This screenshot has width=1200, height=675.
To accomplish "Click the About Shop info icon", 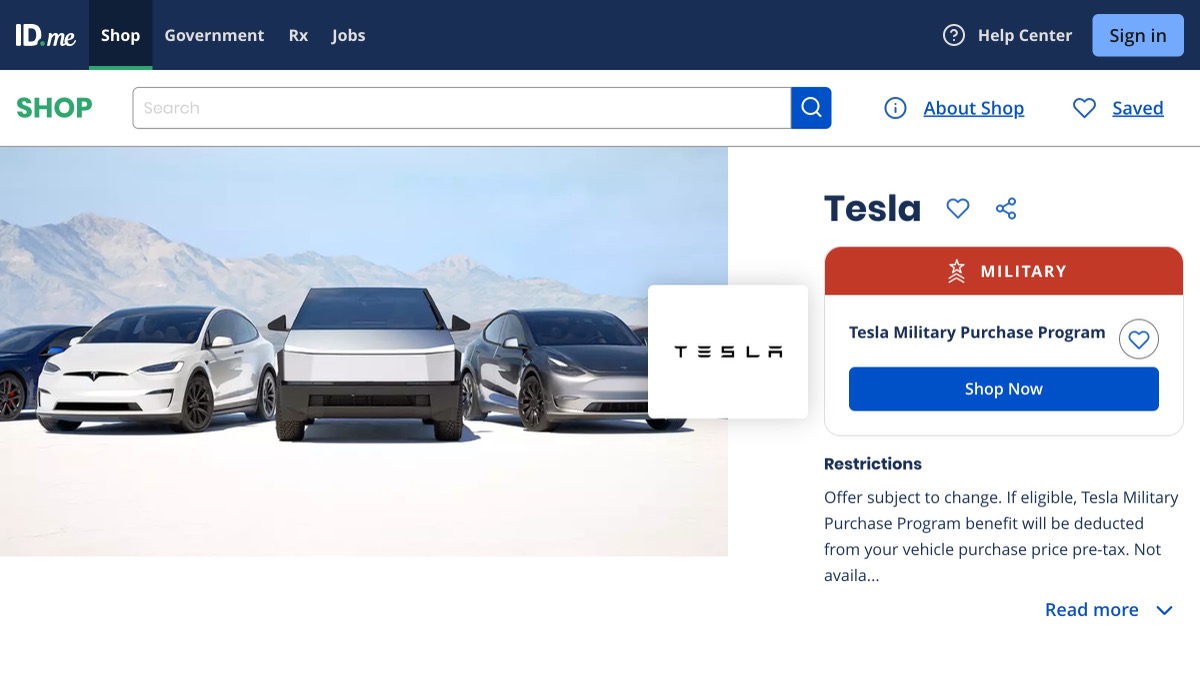I will point(895,108).
